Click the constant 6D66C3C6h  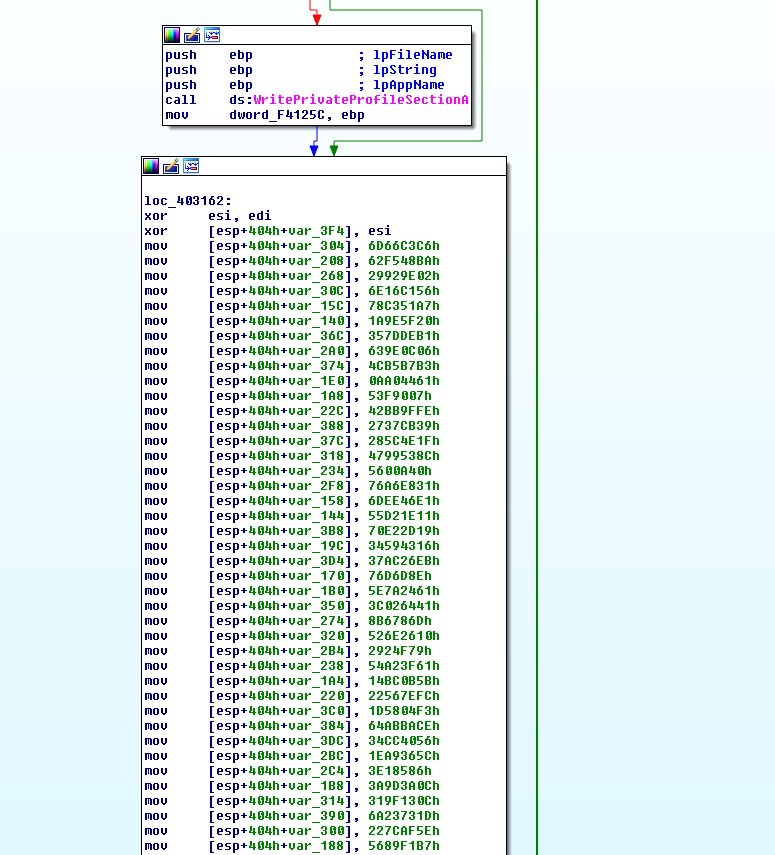(403, 246)
